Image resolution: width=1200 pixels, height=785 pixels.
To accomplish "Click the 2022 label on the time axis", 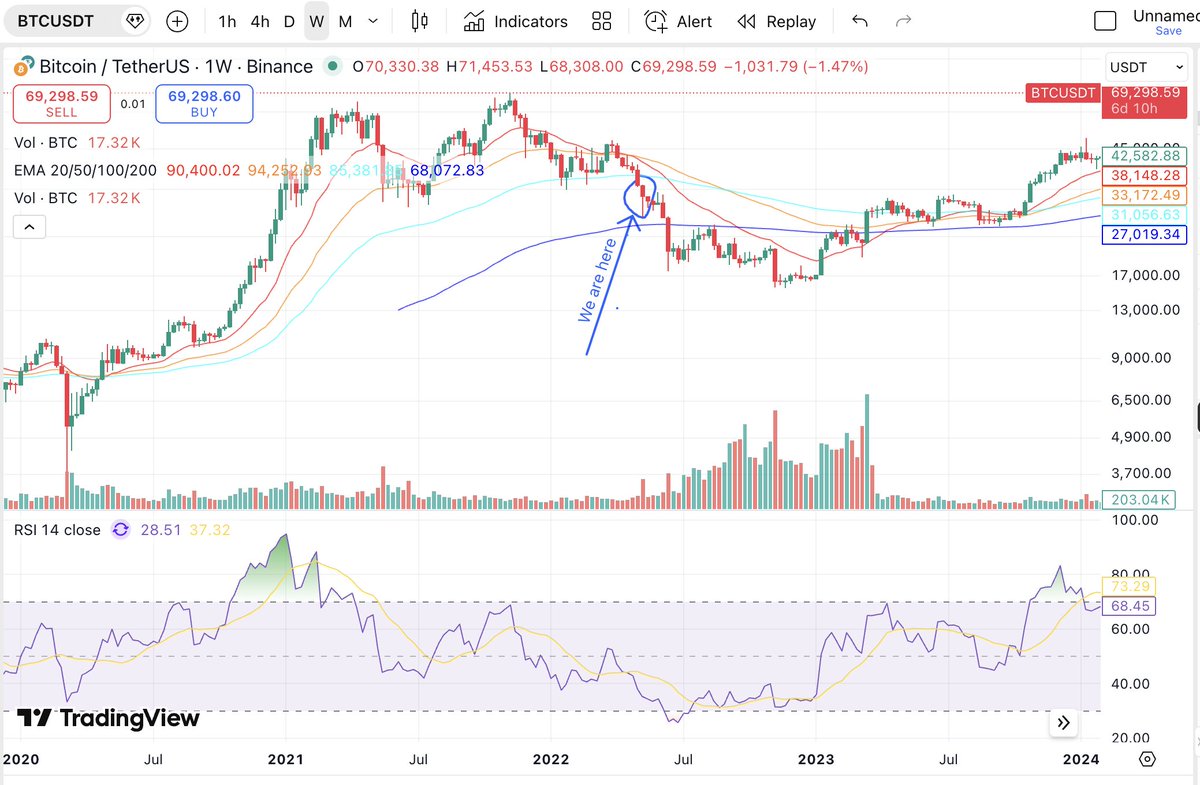I will point(552,760).
